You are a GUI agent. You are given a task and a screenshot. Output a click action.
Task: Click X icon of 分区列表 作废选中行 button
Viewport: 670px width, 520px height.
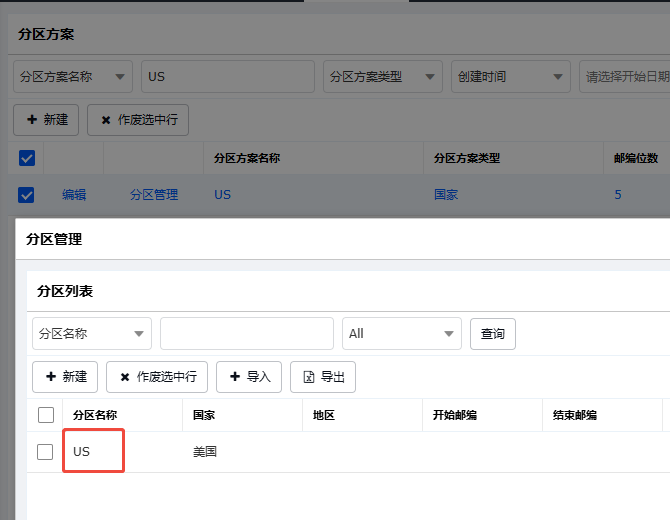(x=125, y=377)
